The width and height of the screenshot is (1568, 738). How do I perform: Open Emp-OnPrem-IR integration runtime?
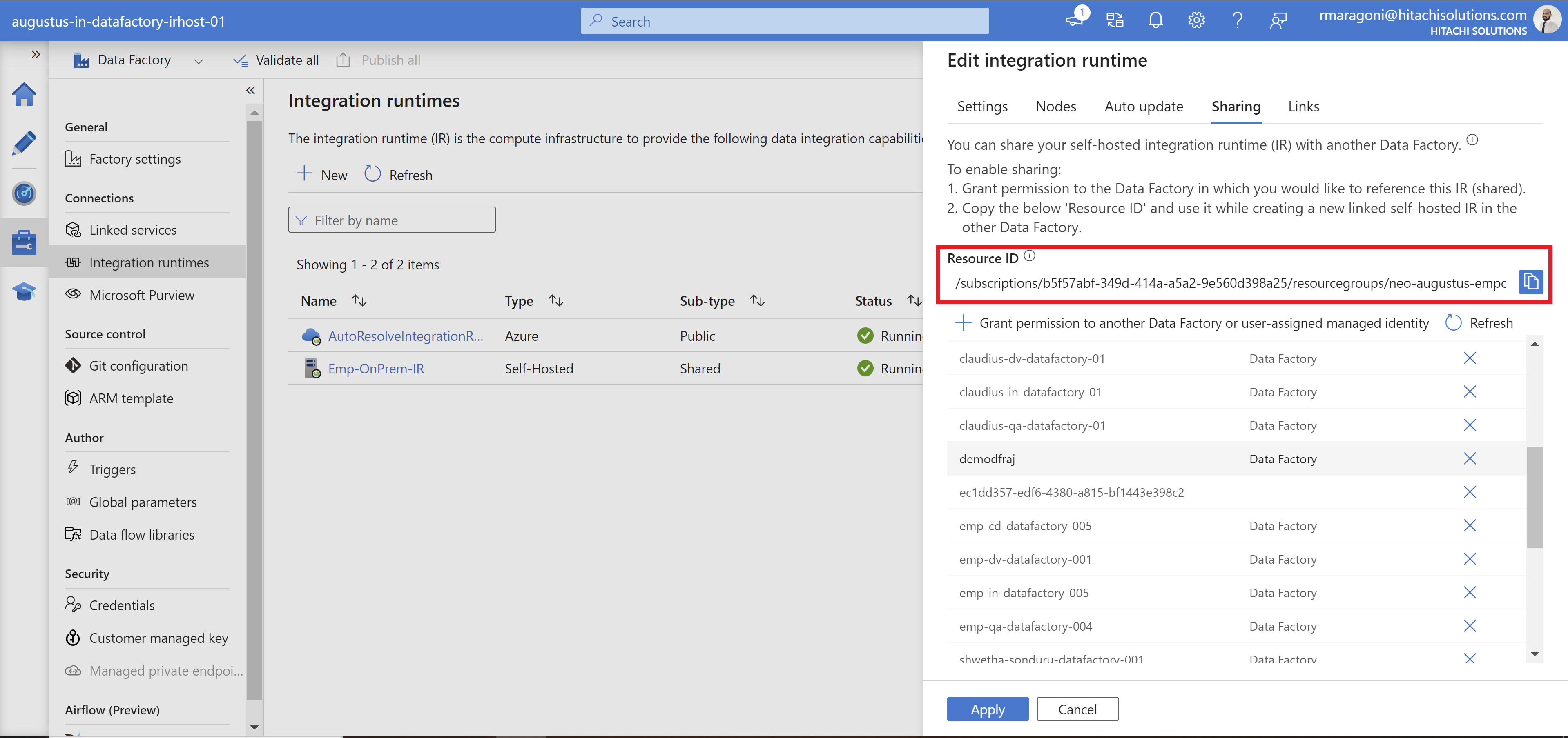(x=376, y=368)
